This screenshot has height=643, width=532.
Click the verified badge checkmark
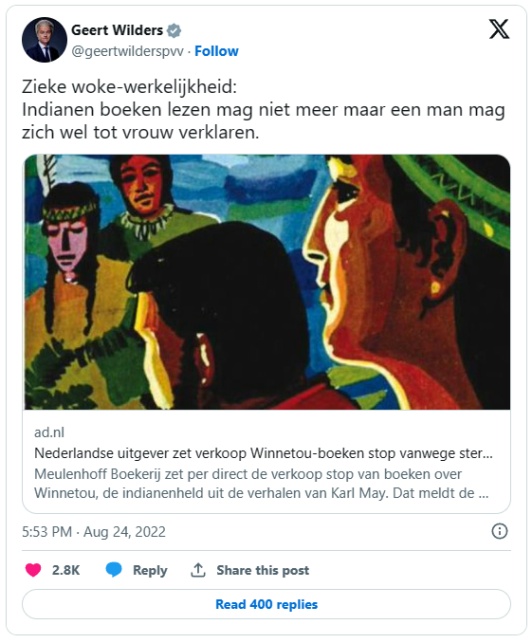pyautogui.click(x=174, y=31)
